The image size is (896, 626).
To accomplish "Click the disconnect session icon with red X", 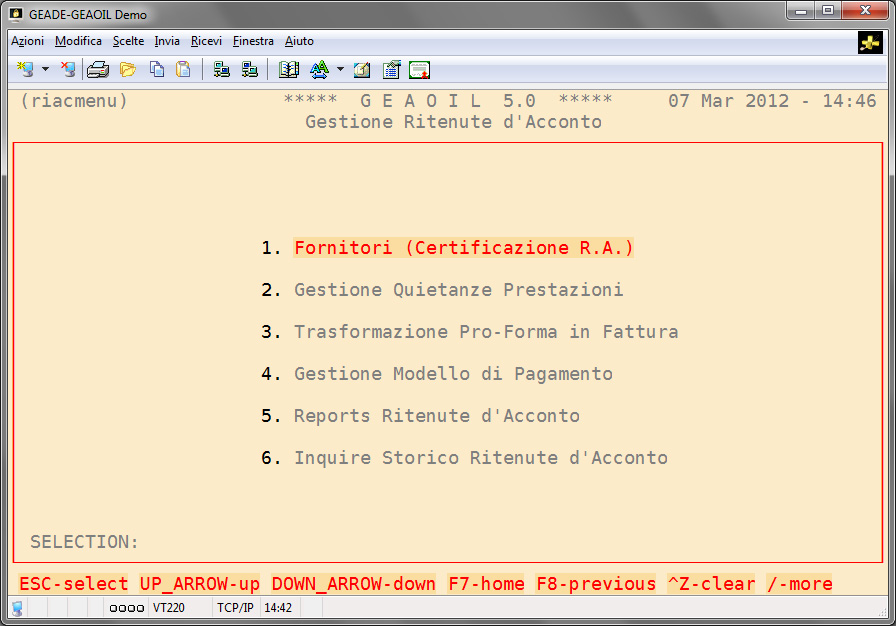I will click(x=67, y=69).
